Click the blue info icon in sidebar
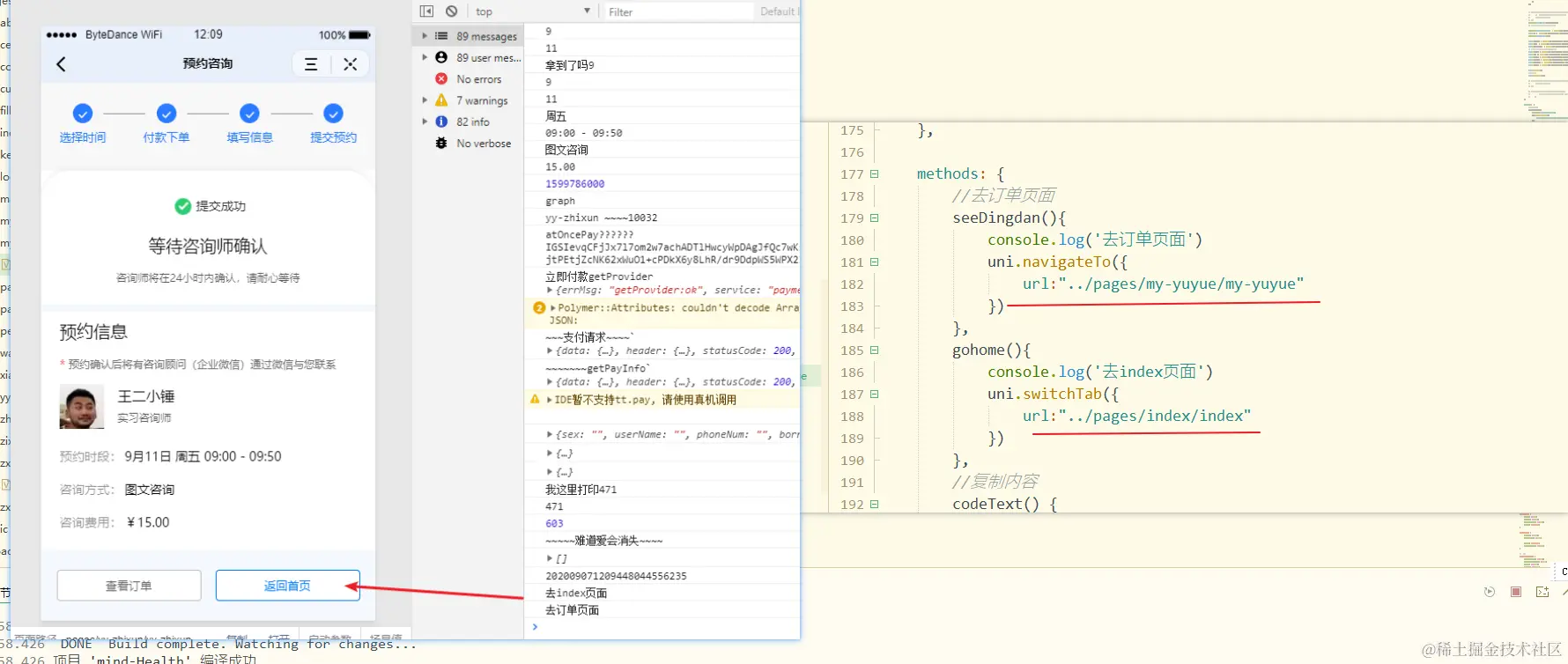This screenshot has width=1568, height=664. (441, 122)
